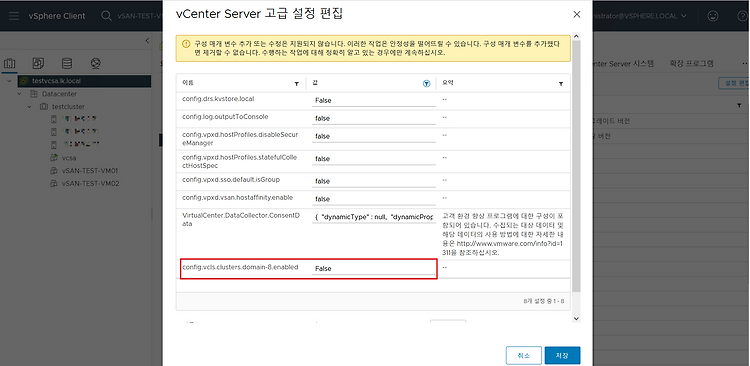
Task: Click the dialog scrollbar down arrow
Action: (576, 318)
